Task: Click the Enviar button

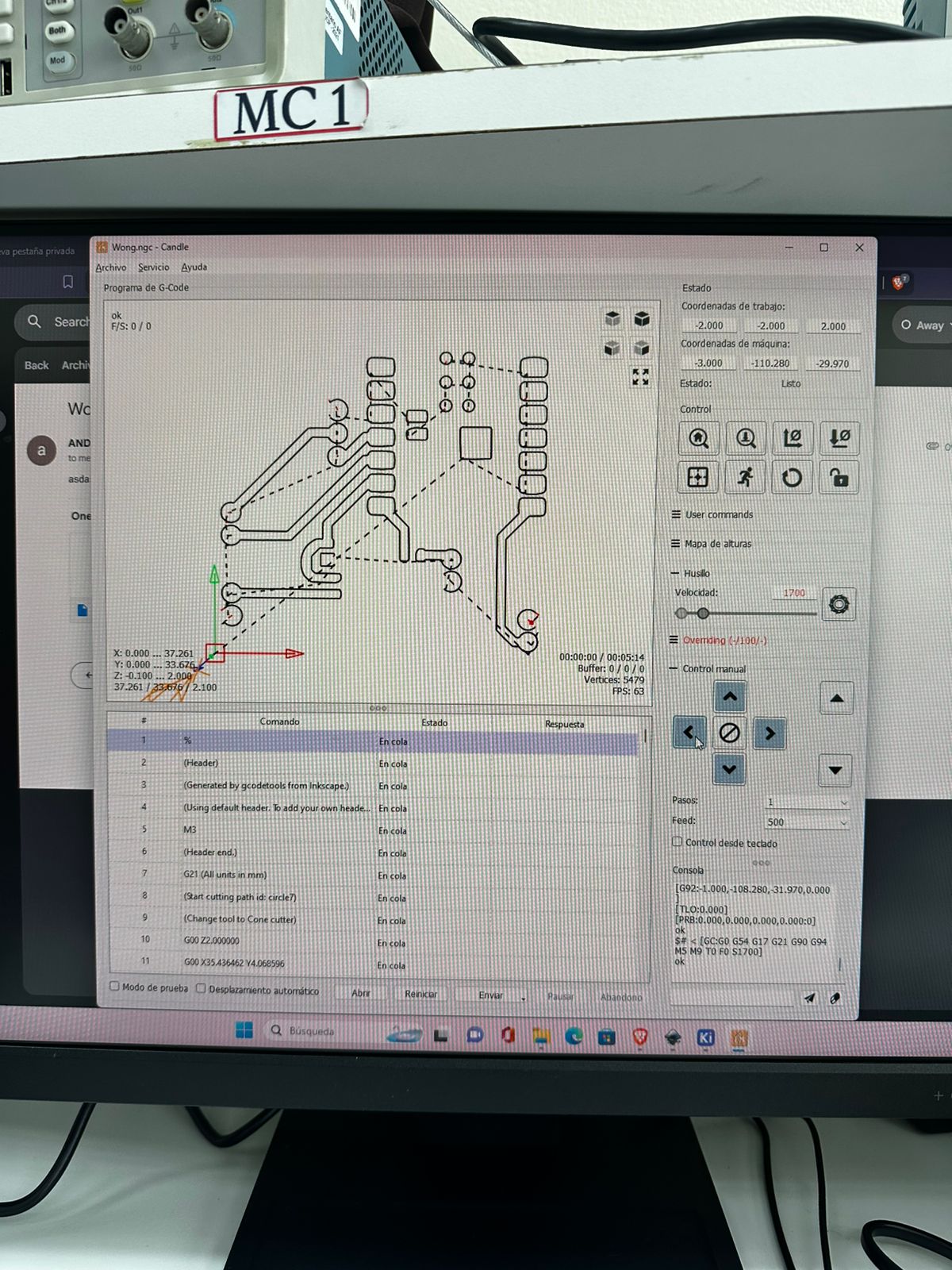Action: click(490, 995)
